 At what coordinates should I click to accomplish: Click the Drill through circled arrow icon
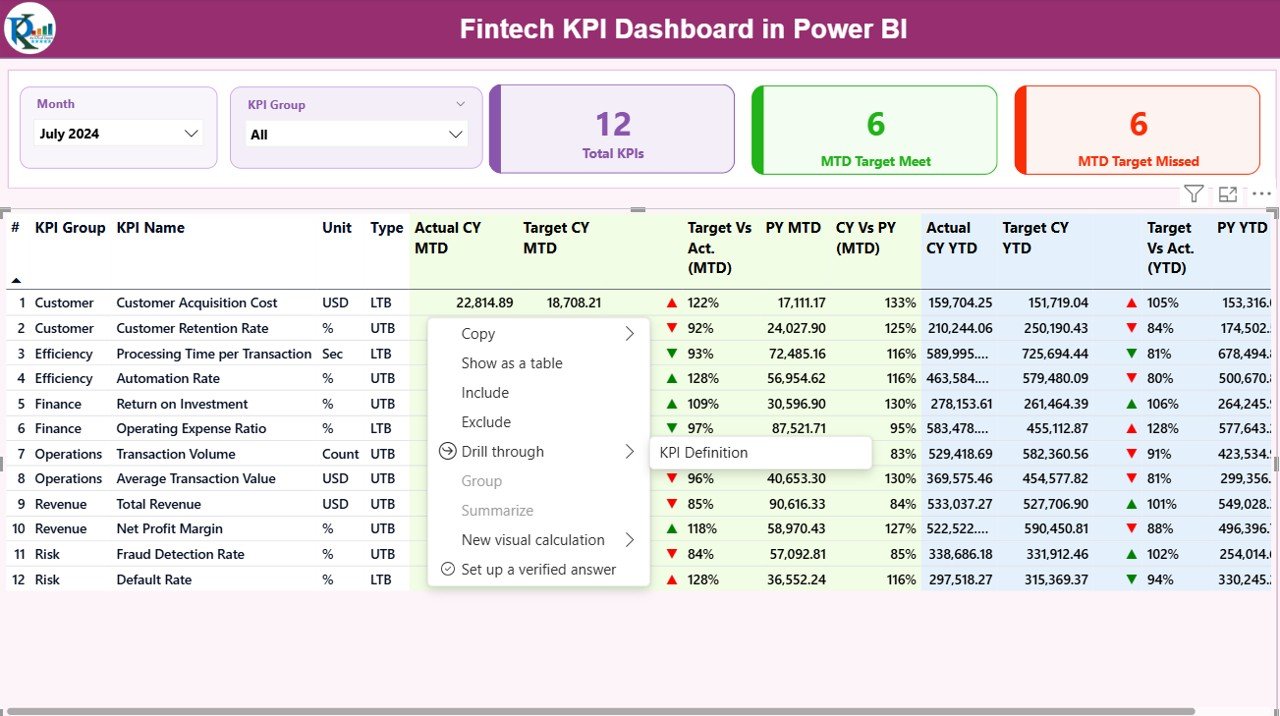click(x=447, y=452)
